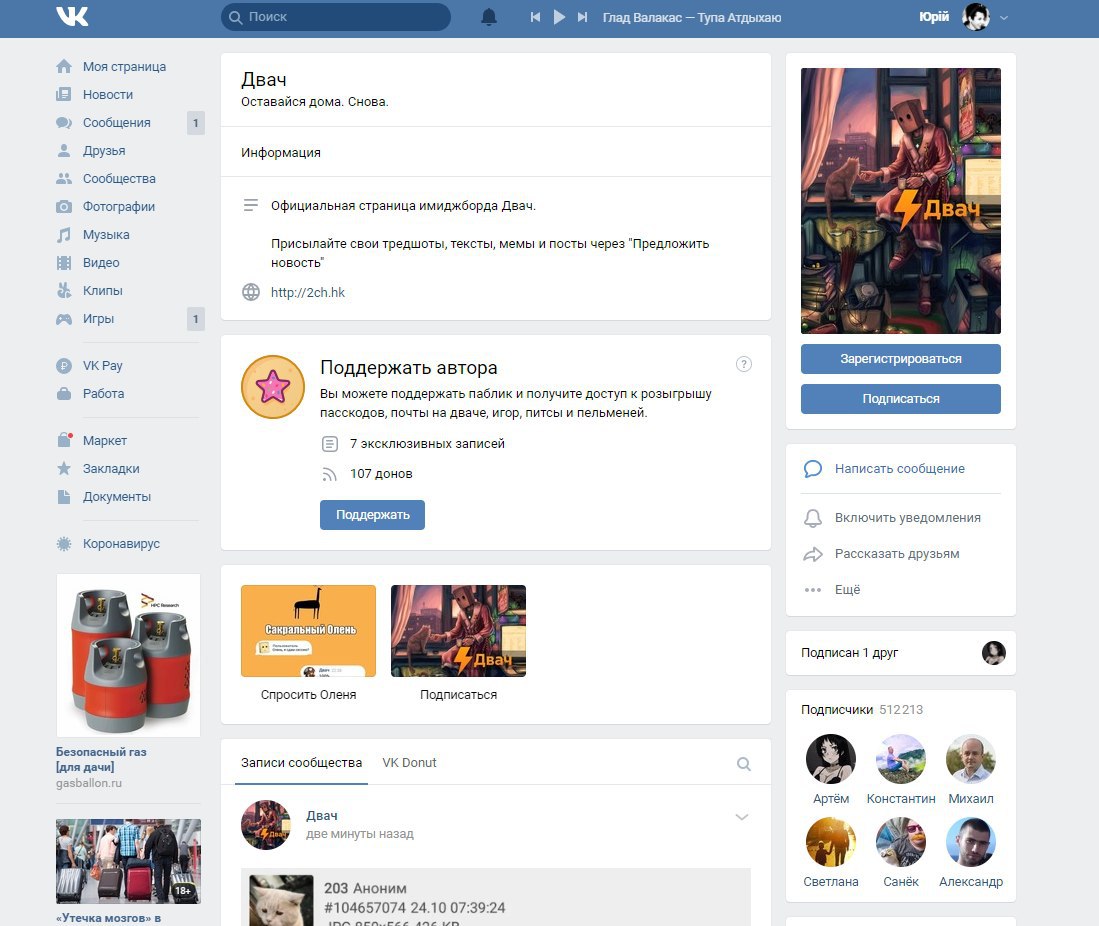Click the help question mark icon
The height and width of the screenshot is (926, 1099).
pos(744,364)
